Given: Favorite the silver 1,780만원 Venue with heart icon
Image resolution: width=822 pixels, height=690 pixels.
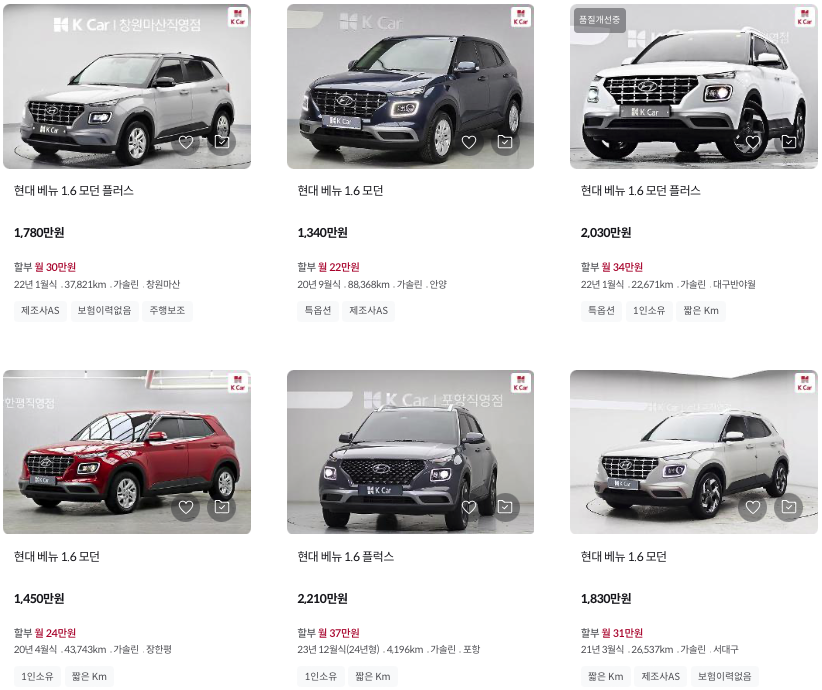Looking at the screenshot, I should (x=186, y=142).
